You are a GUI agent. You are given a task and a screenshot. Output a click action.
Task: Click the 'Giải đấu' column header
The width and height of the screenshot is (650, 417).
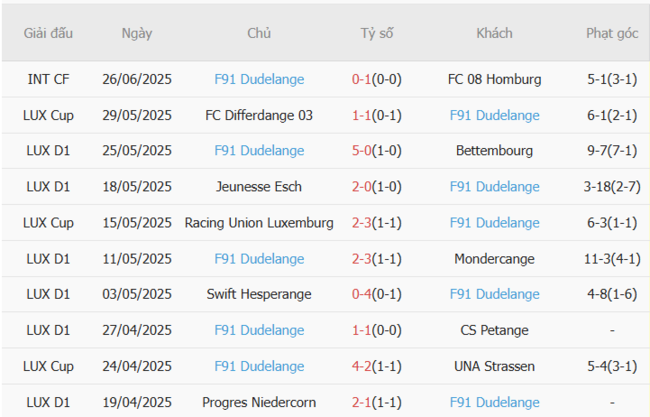point(50,33)
